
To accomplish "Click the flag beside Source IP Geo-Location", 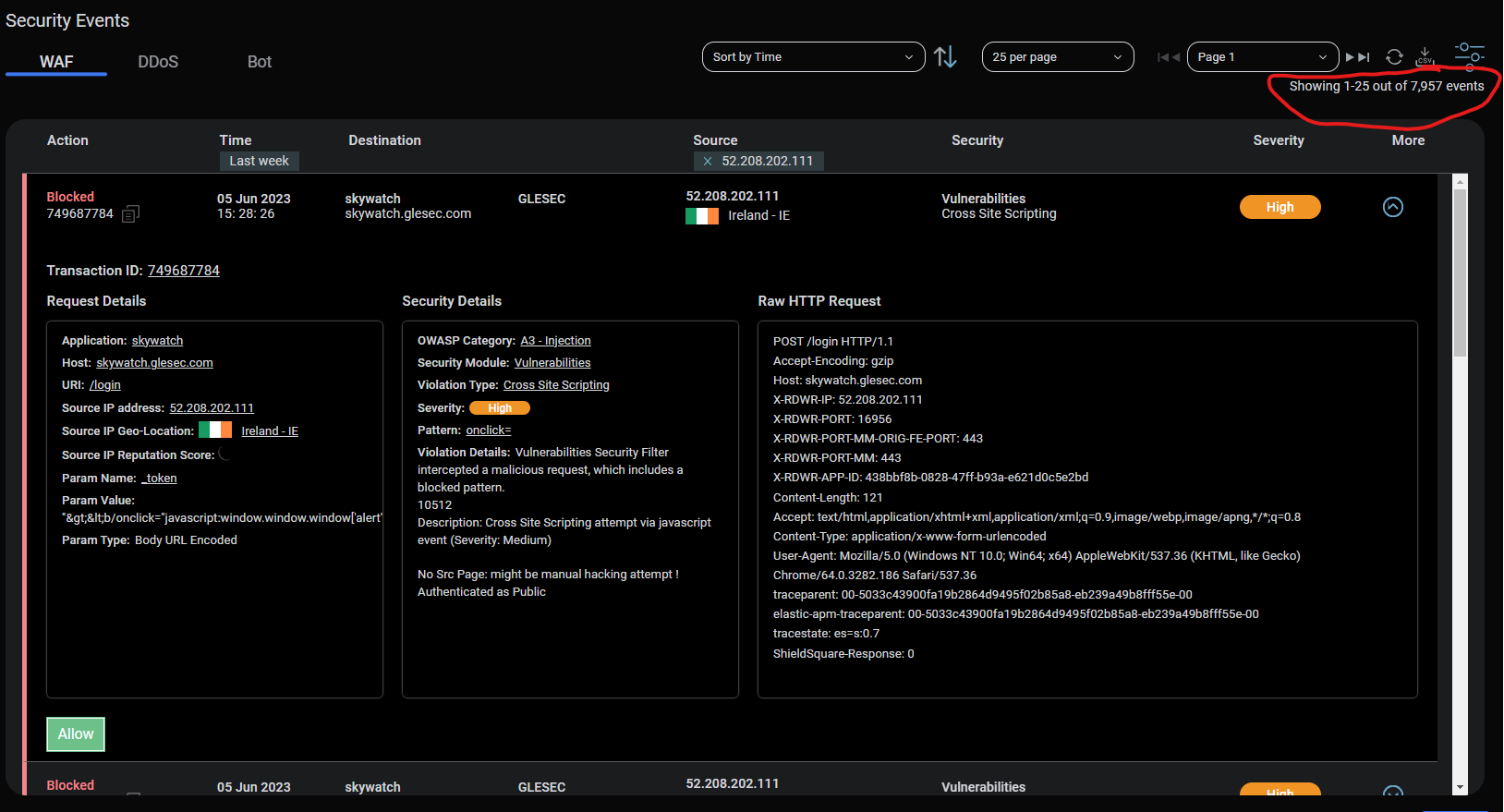I will [215, 430].
